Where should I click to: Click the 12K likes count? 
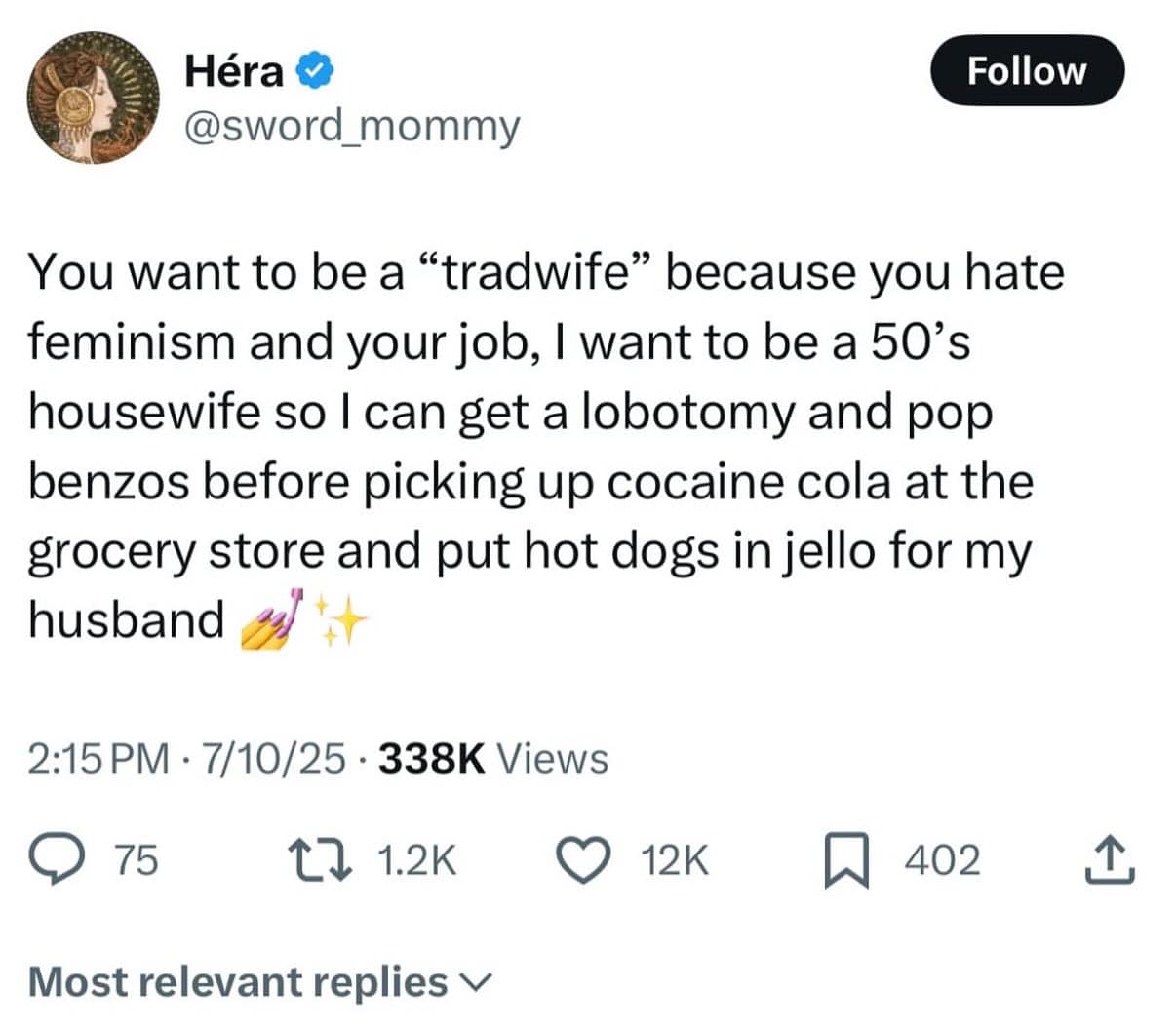point(675,860)
